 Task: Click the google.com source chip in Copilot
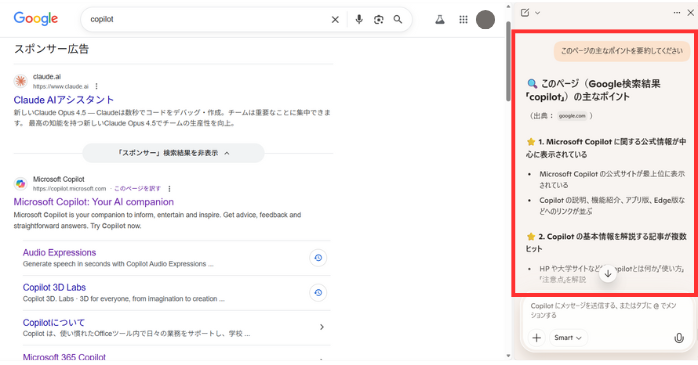[572, 116]
